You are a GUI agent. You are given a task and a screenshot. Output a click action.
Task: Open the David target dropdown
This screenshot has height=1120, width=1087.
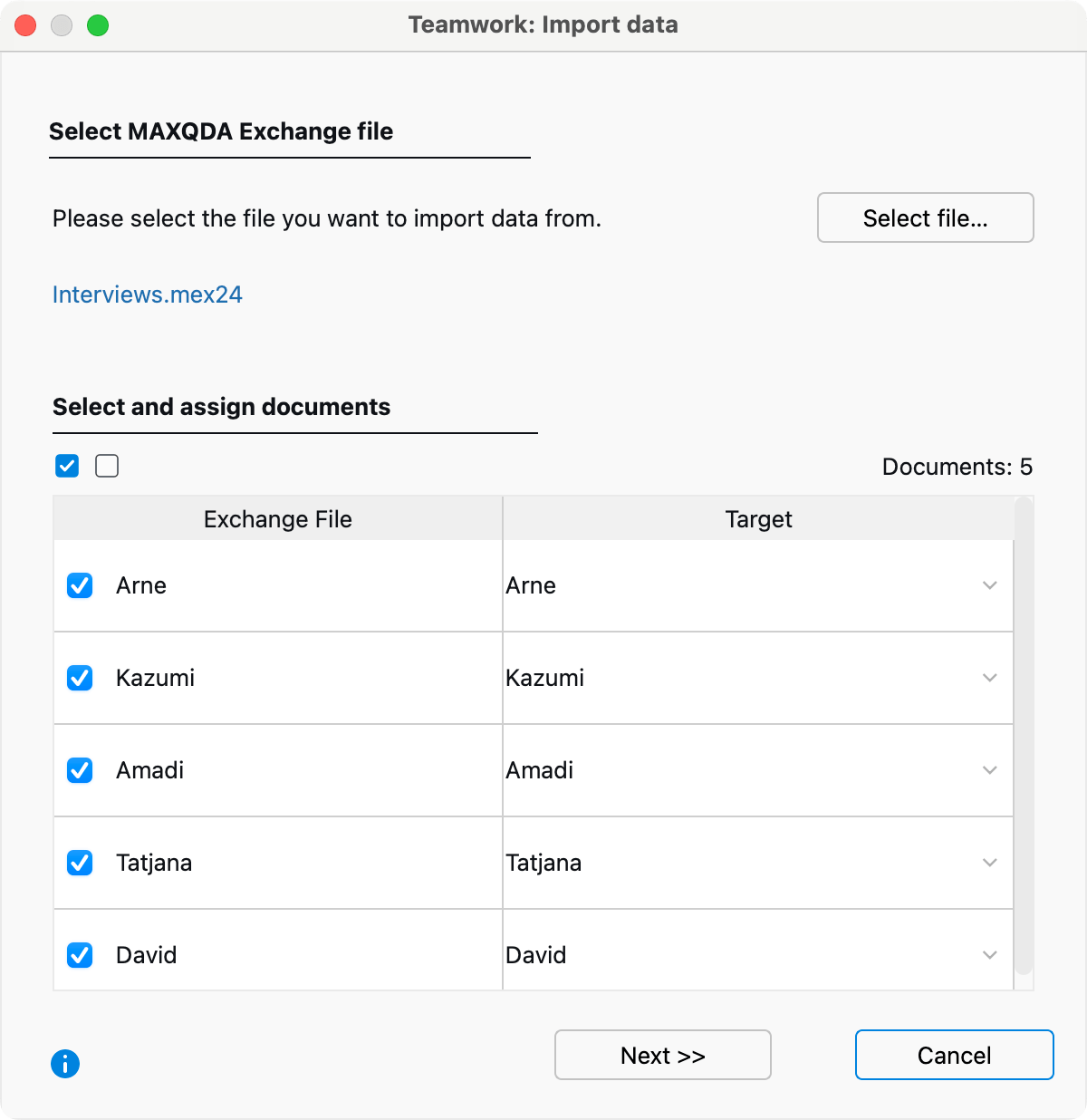989,955
